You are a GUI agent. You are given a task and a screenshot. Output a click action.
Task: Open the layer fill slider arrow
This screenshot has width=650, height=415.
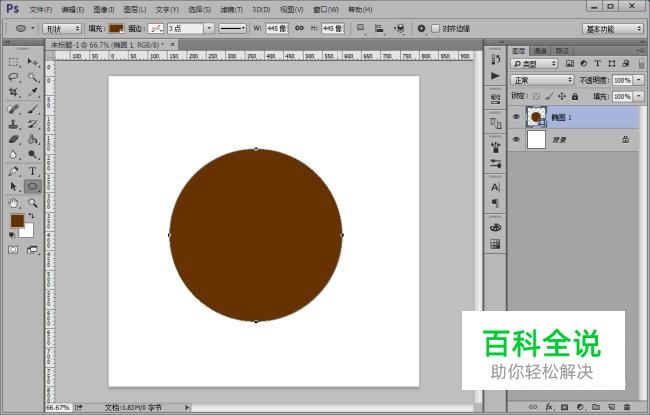coord(639,96)
